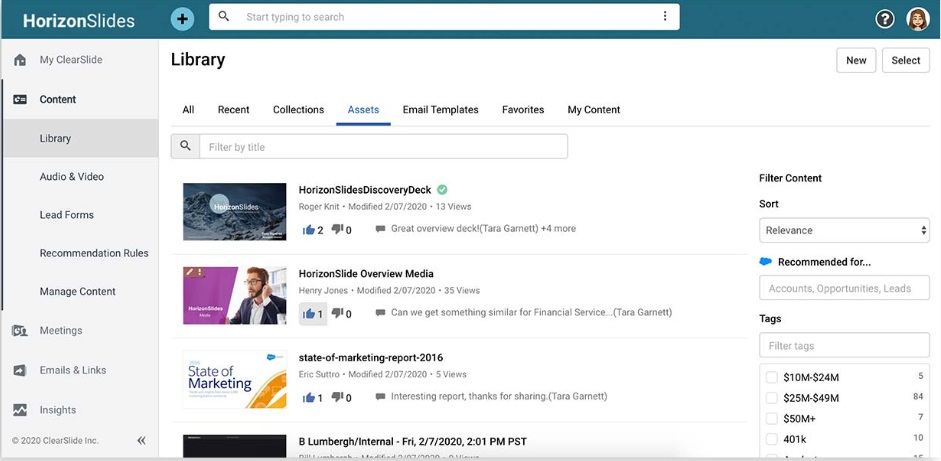This screenshot has width=941, height=461.
Task: Switch to the Recent tab
Action: (233, 110)
